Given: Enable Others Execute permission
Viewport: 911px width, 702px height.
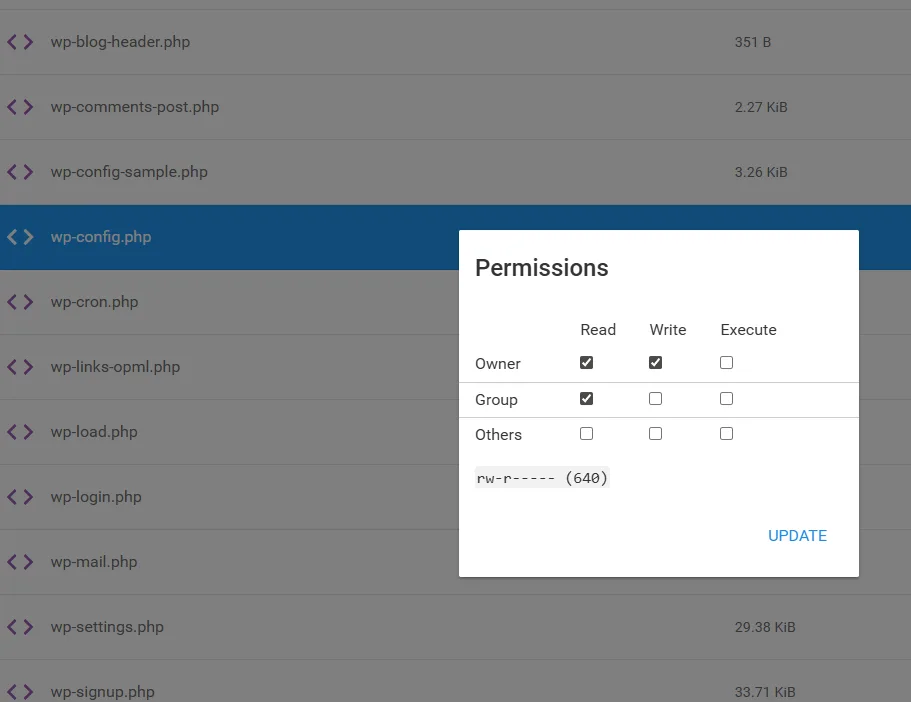Looking at the screenshot, I should tap(726, 434).
